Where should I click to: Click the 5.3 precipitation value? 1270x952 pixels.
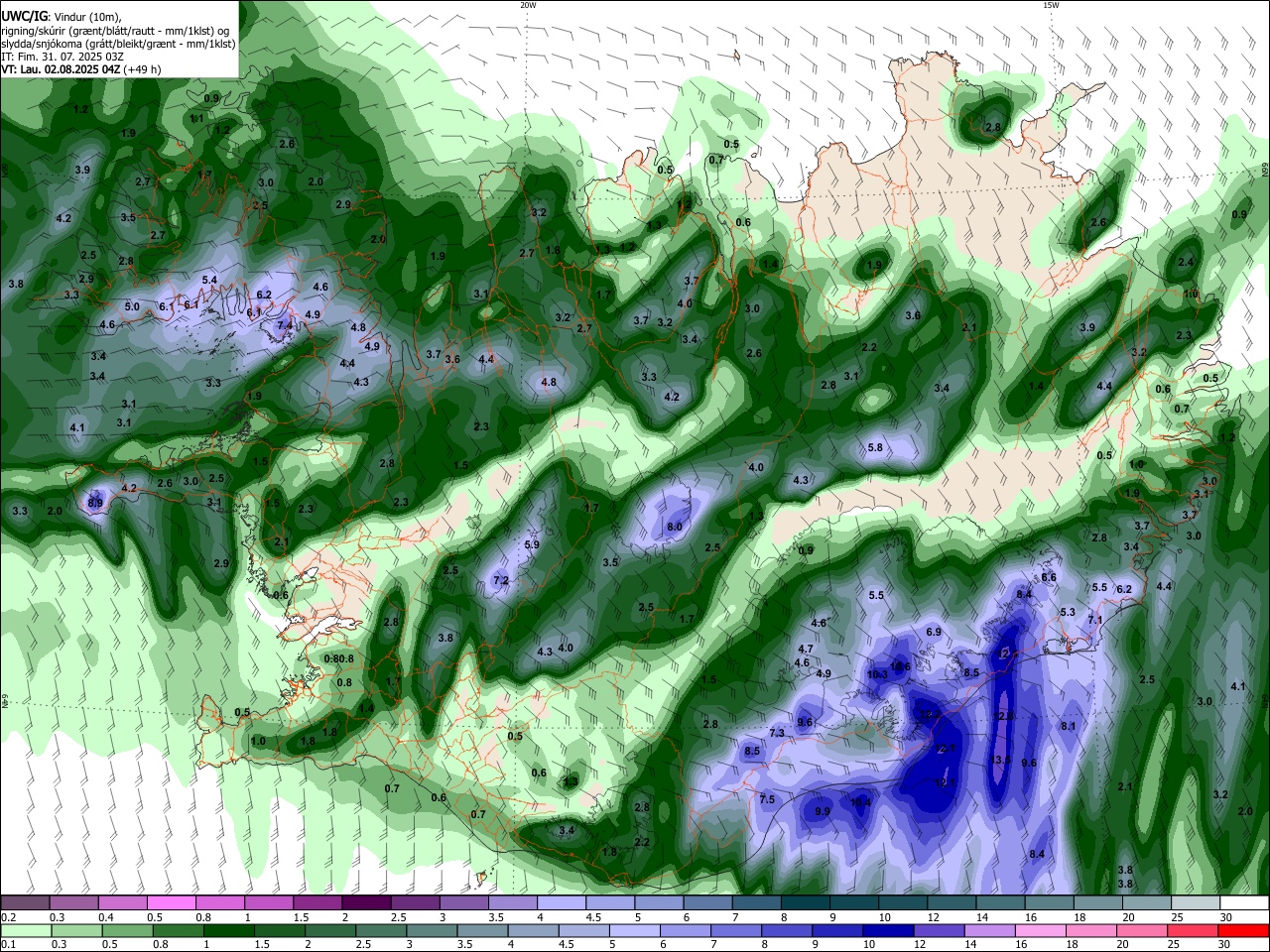click(x=1068, y=612)
